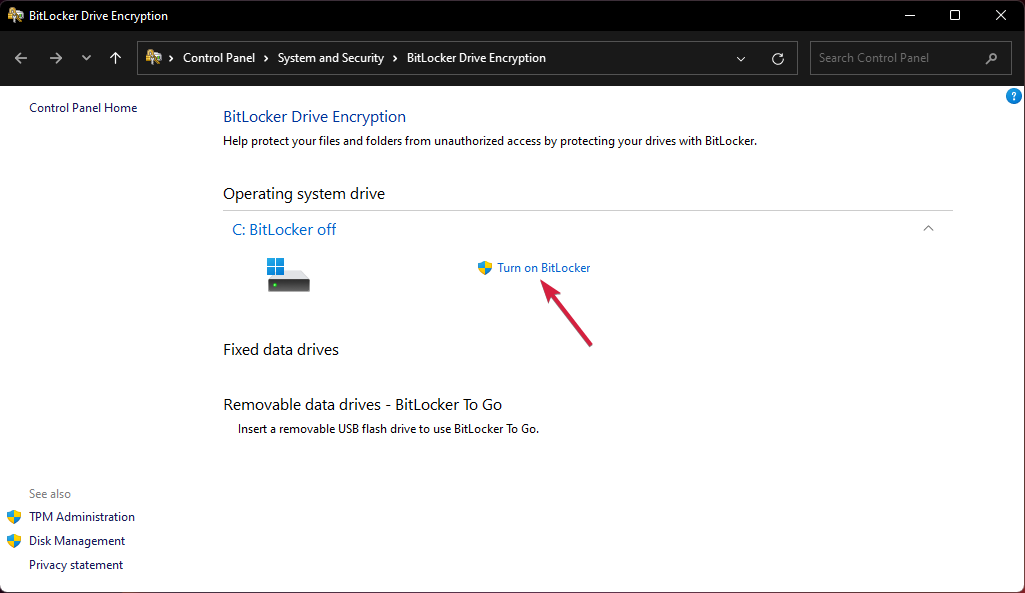Open Control Panel from the breadcrumb path

[219, 57]
